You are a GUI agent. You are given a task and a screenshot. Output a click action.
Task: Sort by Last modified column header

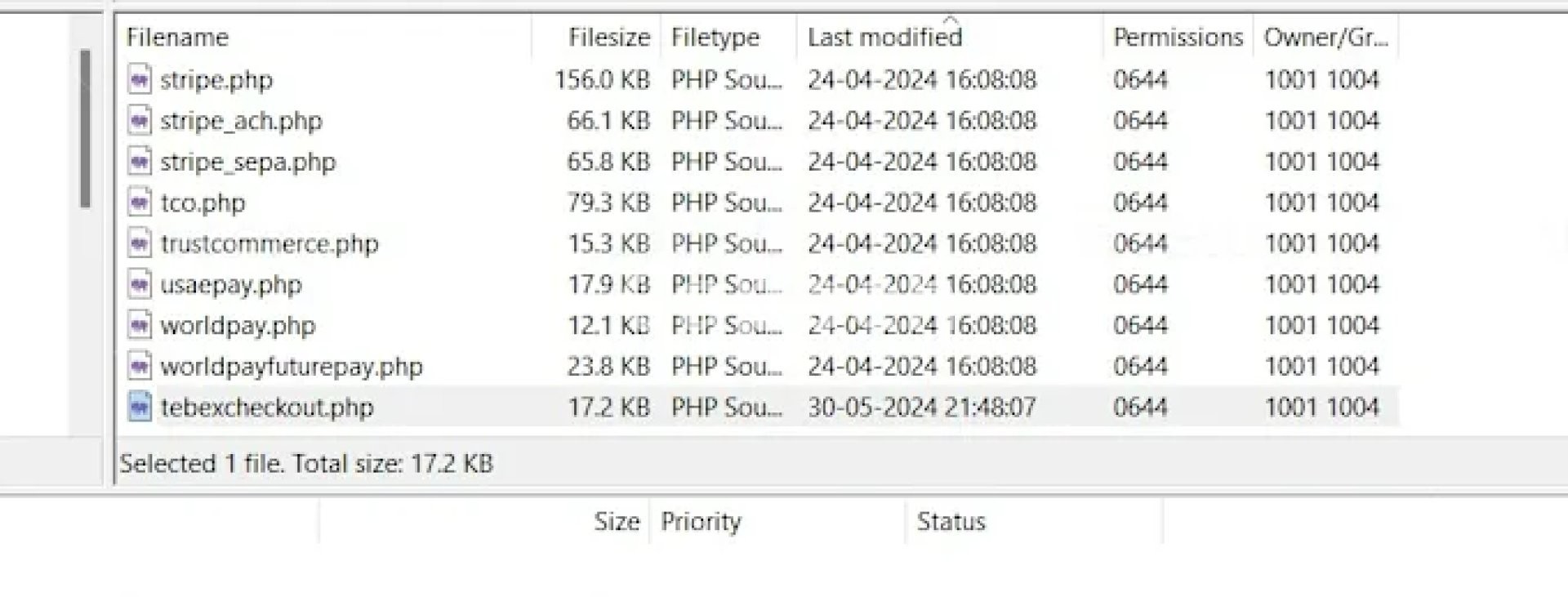click(884, 37)
